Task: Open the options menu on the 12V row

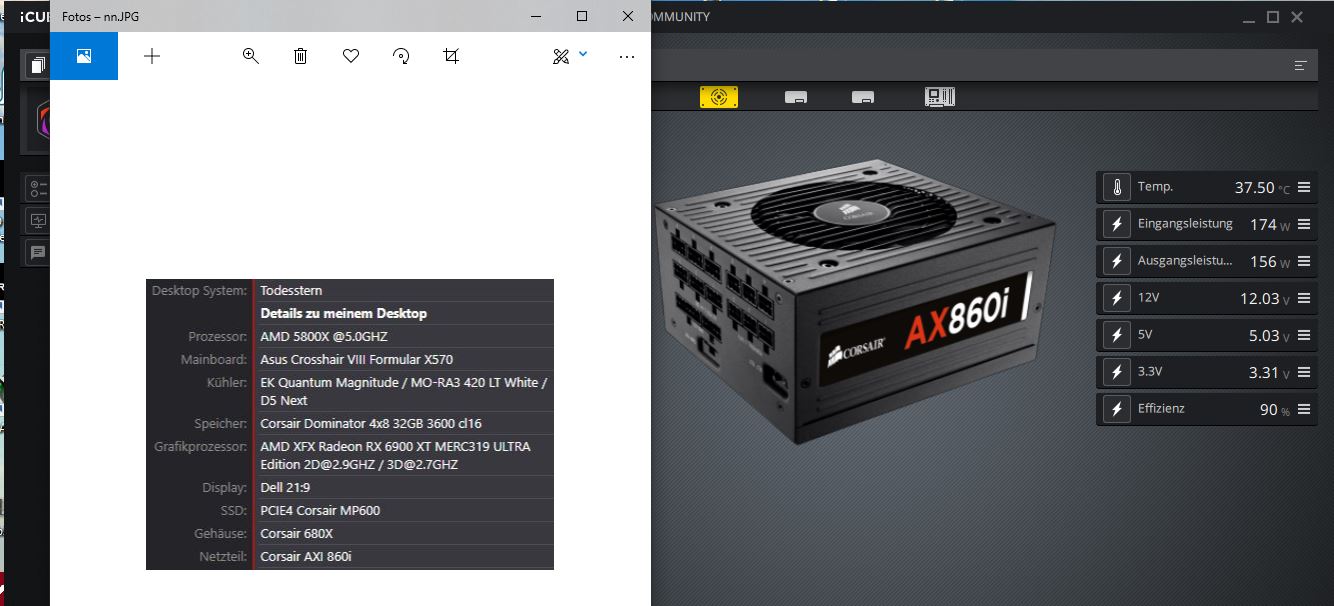Action: 1303,298
